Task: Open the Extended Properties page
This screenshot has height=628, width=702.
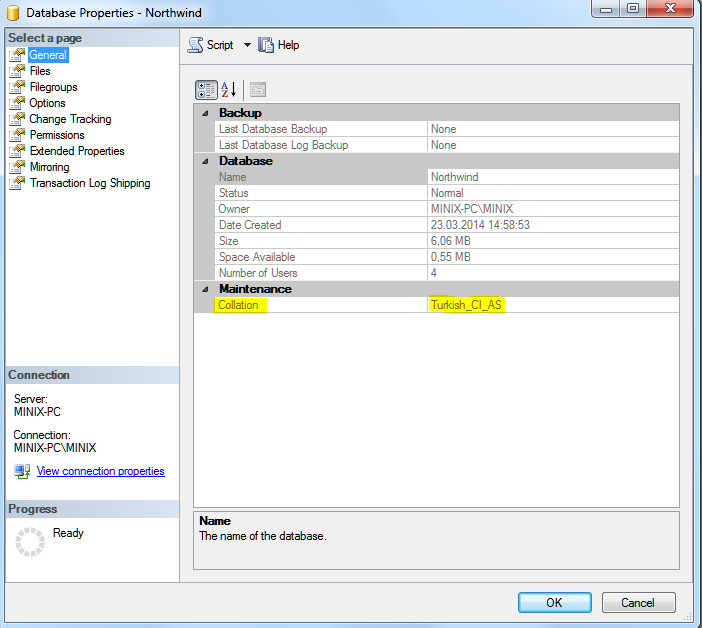Action: [77, 151]
